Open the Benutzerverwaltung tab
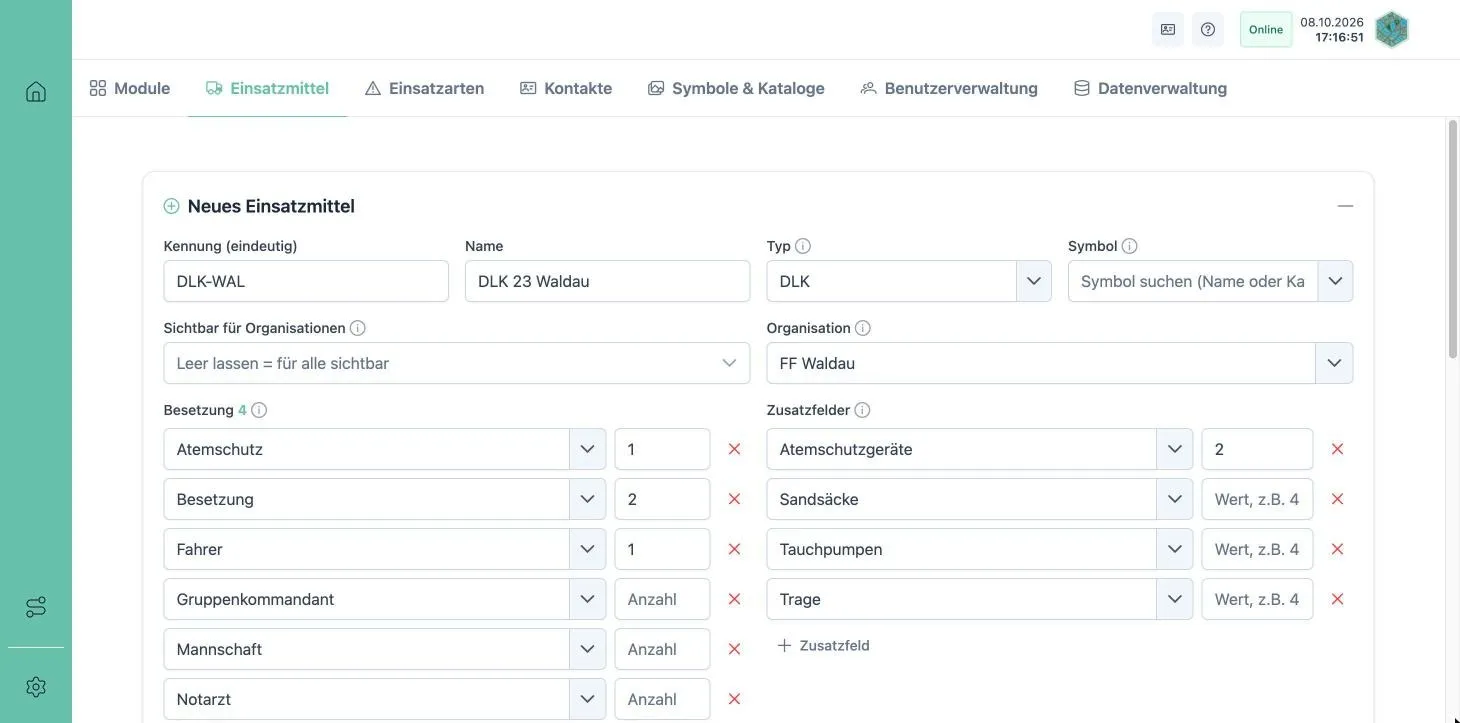 click(x=949, y=88)
